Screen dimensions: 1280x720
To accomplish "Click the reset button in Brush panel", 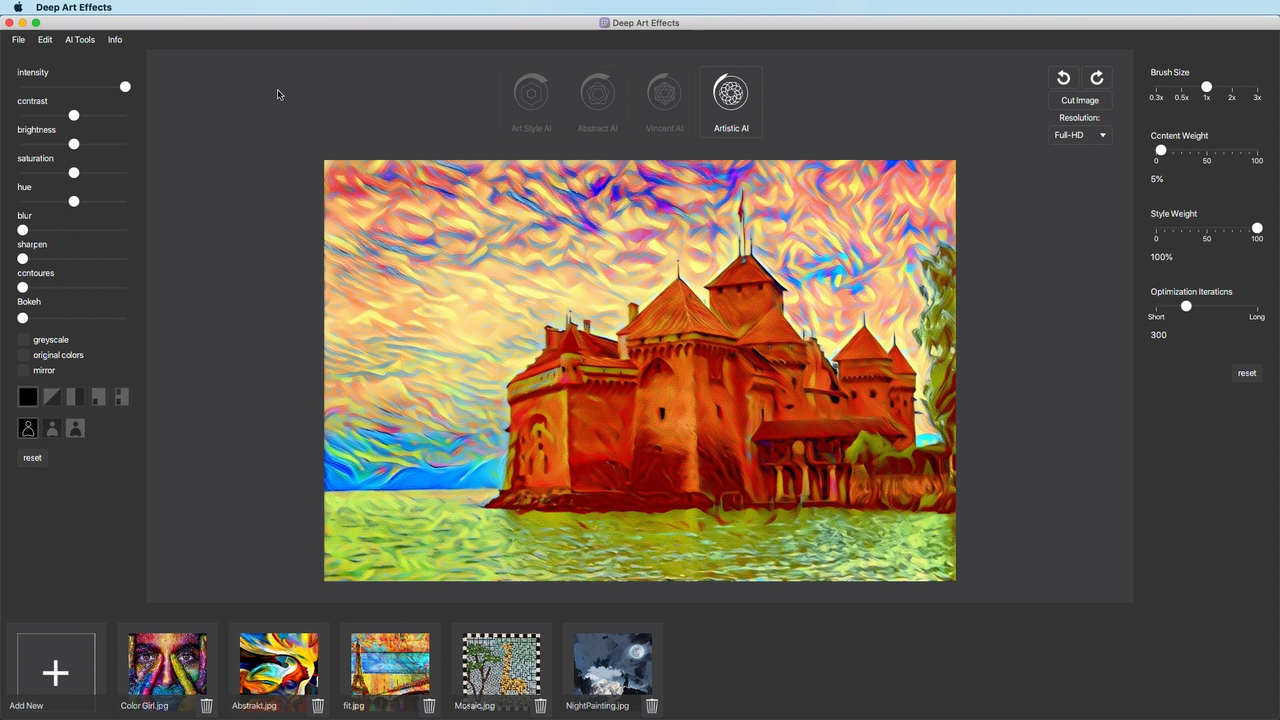I will (1246, 372).
